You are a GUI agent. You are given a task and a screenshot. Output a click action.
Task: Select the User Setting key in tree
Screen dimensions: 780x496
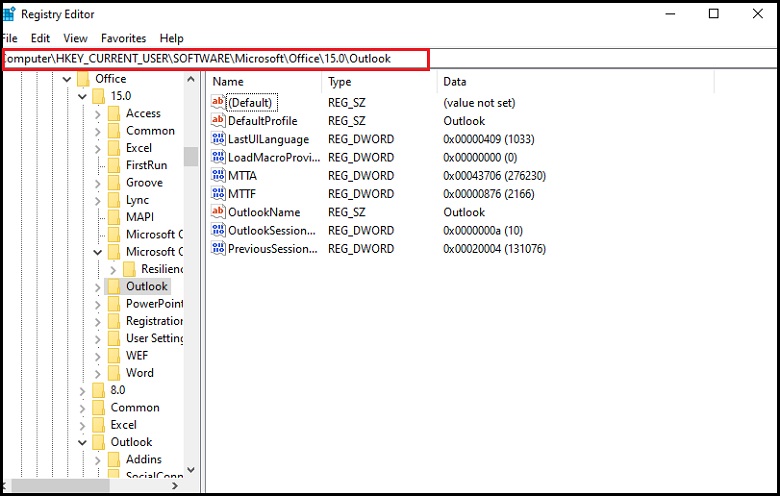pos(154,338)
